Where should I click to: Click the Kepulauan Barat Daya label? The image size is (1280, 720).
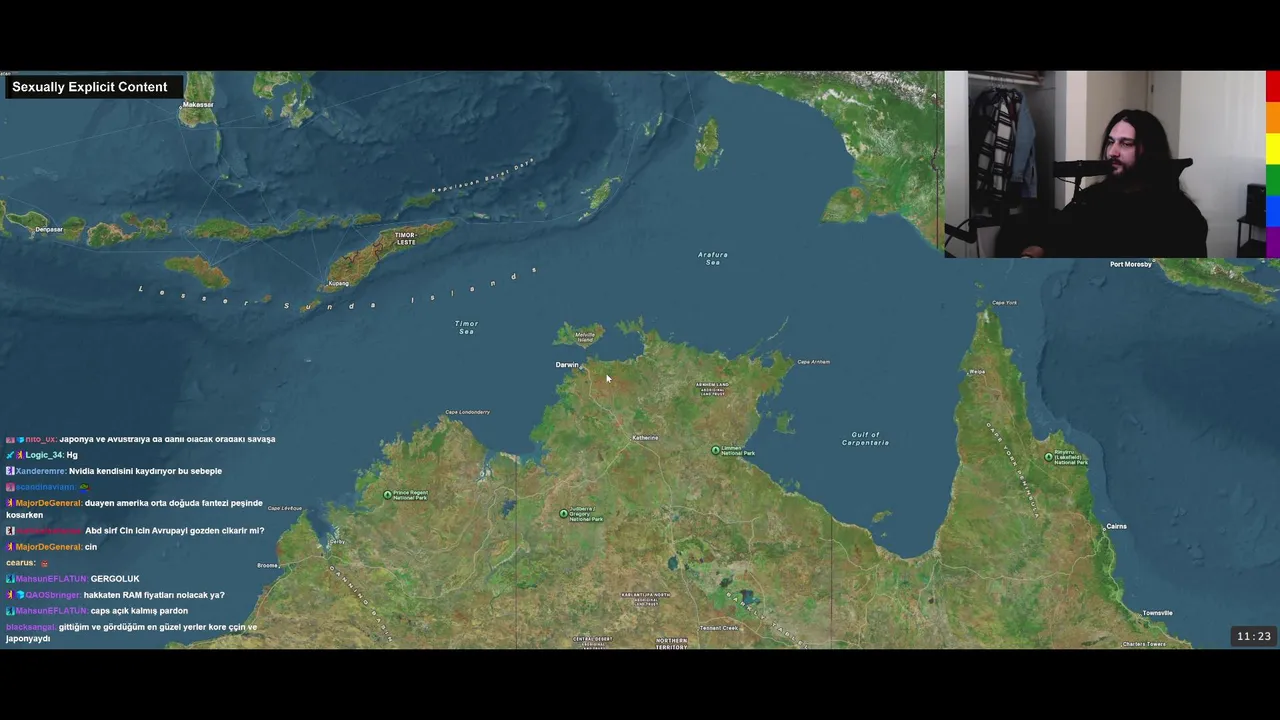pyautogui.click(x=483, y=175)
